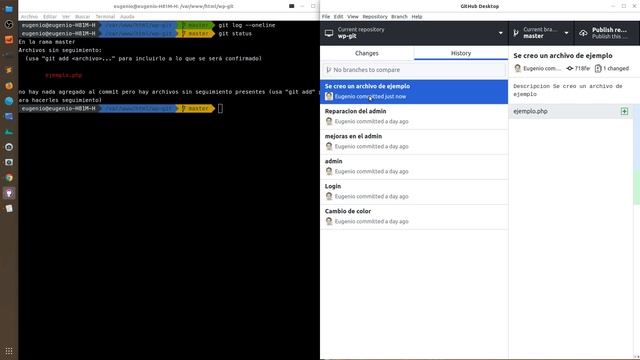Expand the Current branch dropdown arrow

[566, 33]
